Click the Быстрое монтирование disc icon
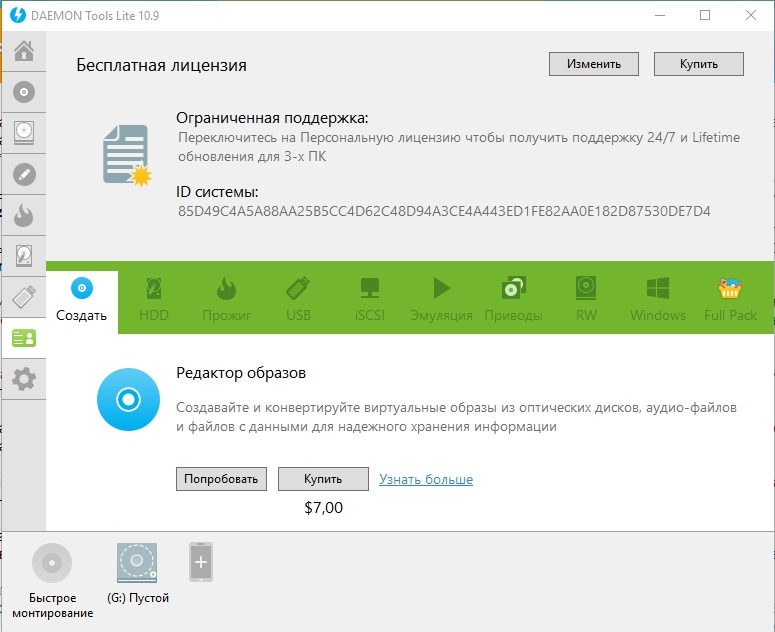This screenshot has height=632, width=775. [52, 563]
